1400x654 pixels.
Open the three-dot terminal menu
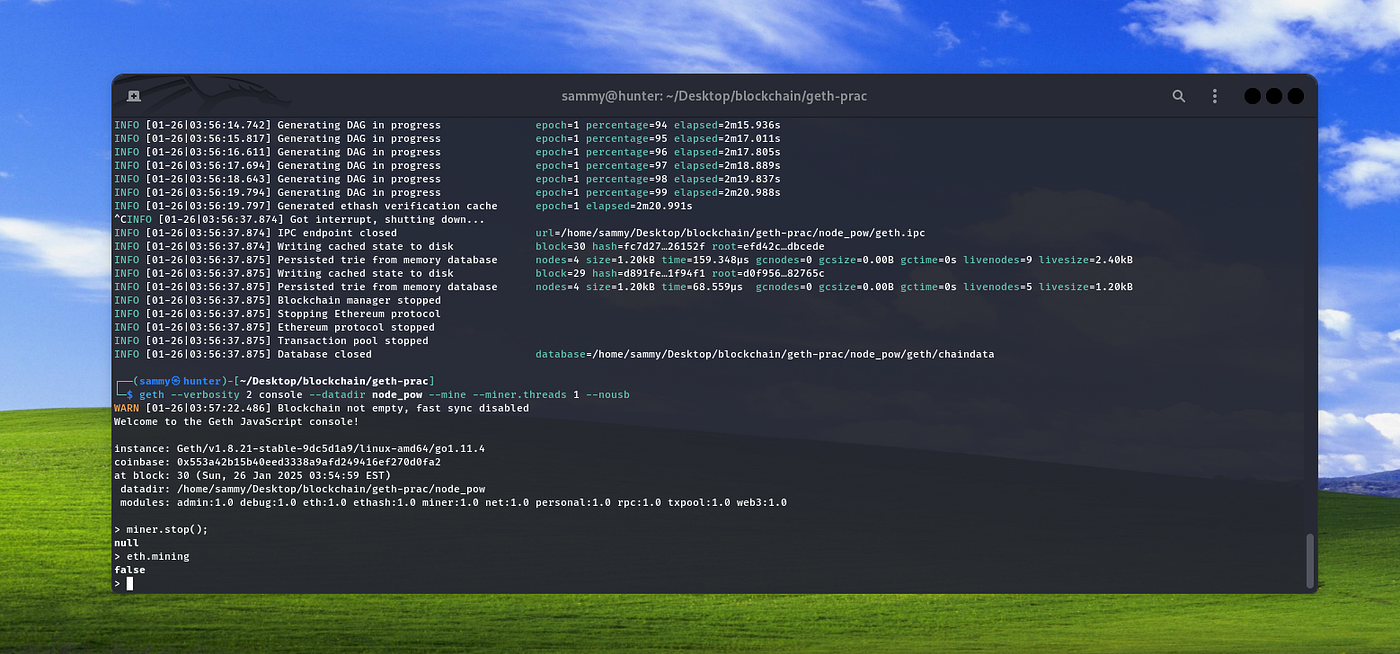coord(1215,96)
